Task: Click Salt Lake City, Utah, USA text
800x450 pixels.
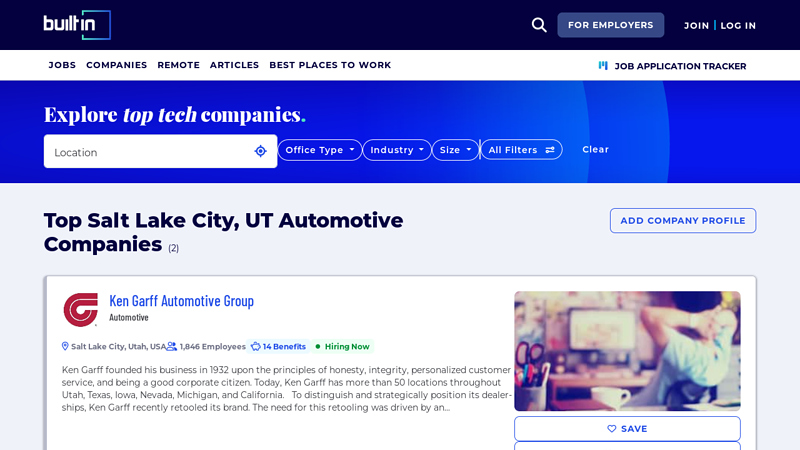Action: pyautogui.click(x=118, y=346)
